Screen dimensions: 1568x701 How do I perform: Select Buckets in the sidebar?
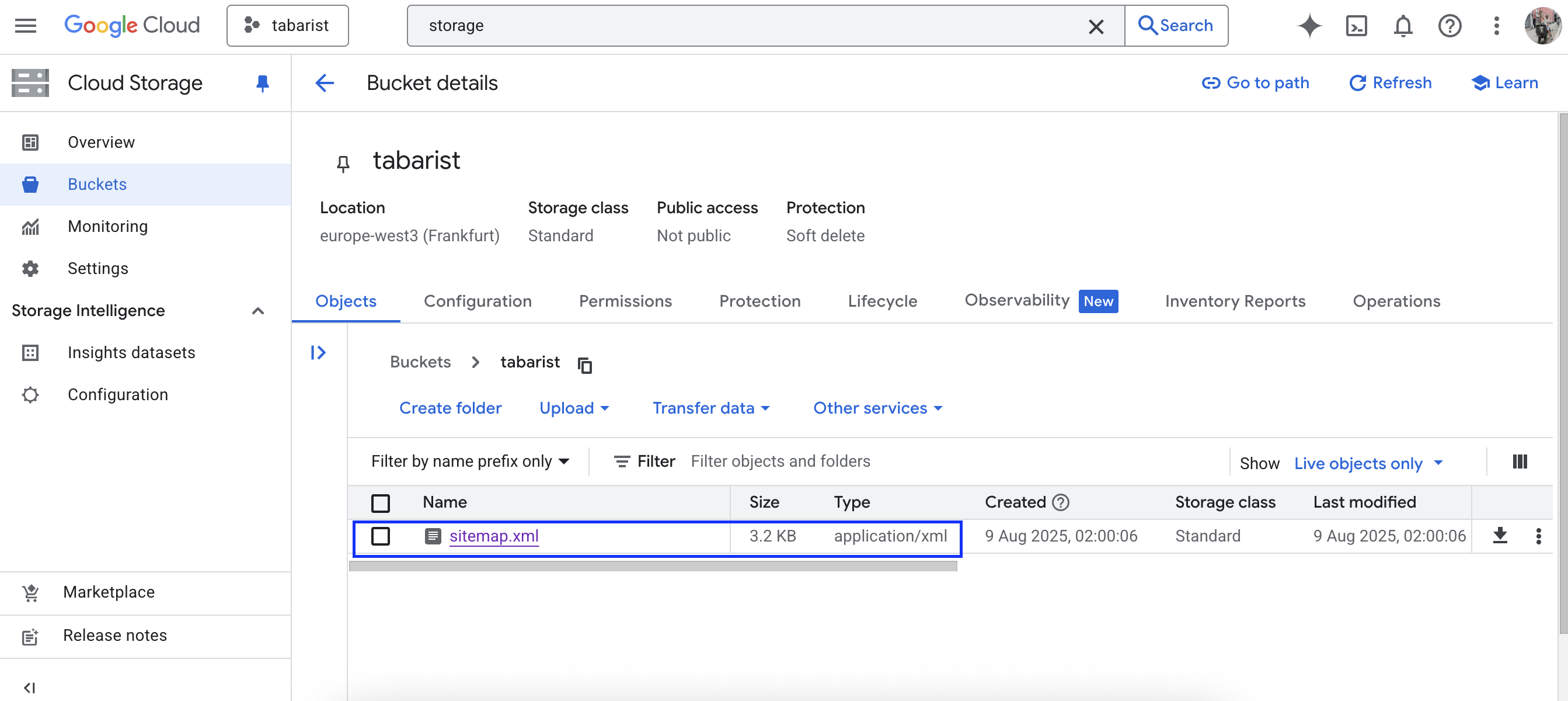pyautogui.click(x=145, y=185)
